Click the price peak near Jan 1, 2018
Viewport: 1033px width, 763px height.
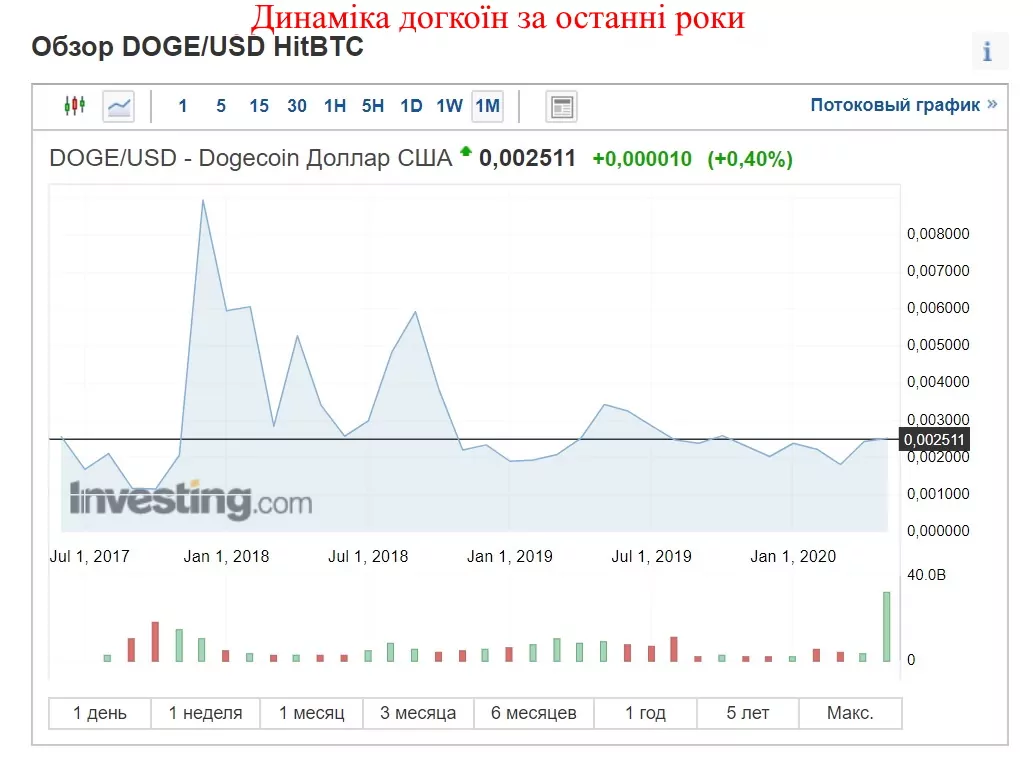tap(203, 200)
